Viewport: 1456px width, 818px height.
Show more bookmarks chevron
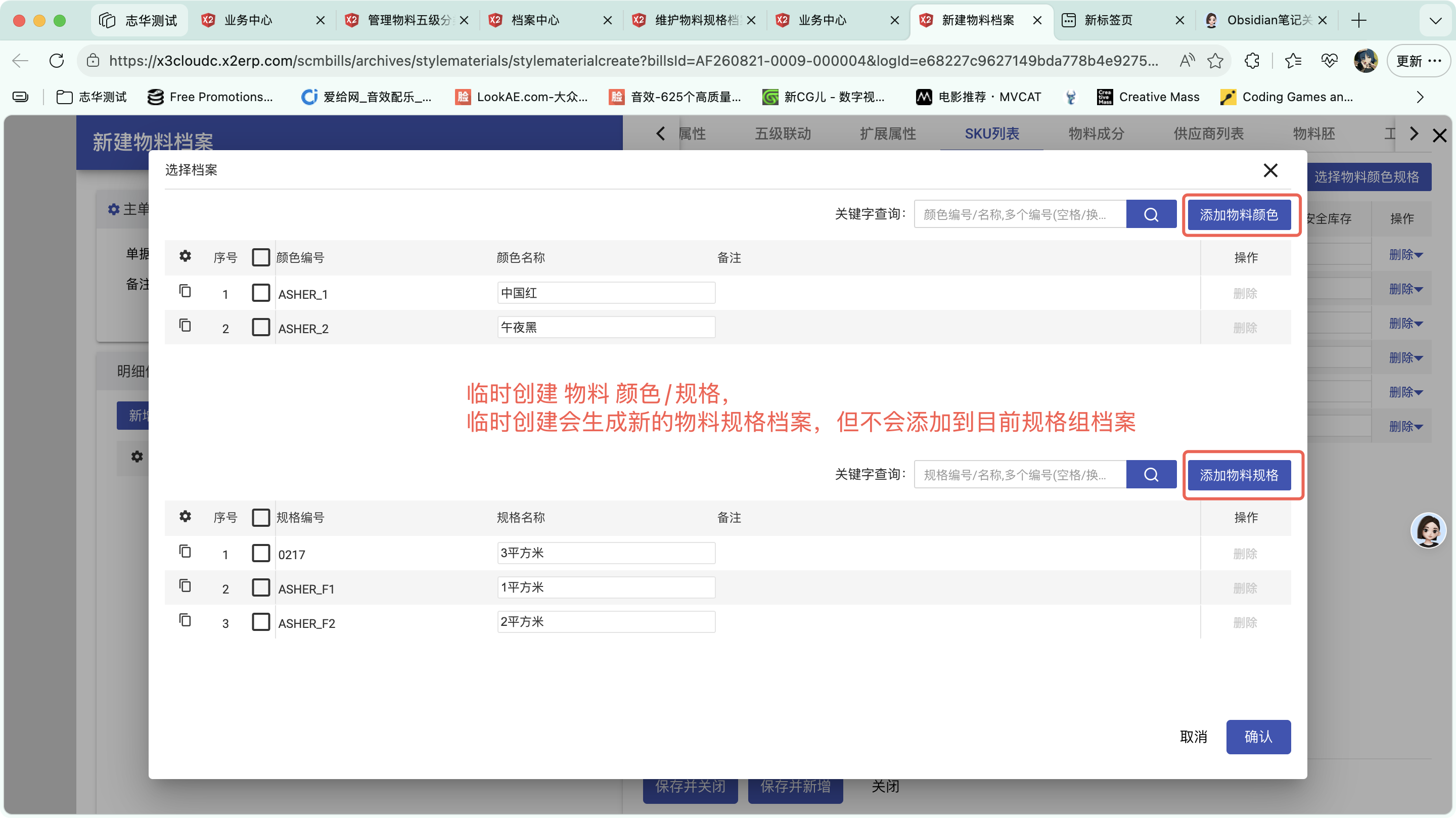[x=1420, y=97]
